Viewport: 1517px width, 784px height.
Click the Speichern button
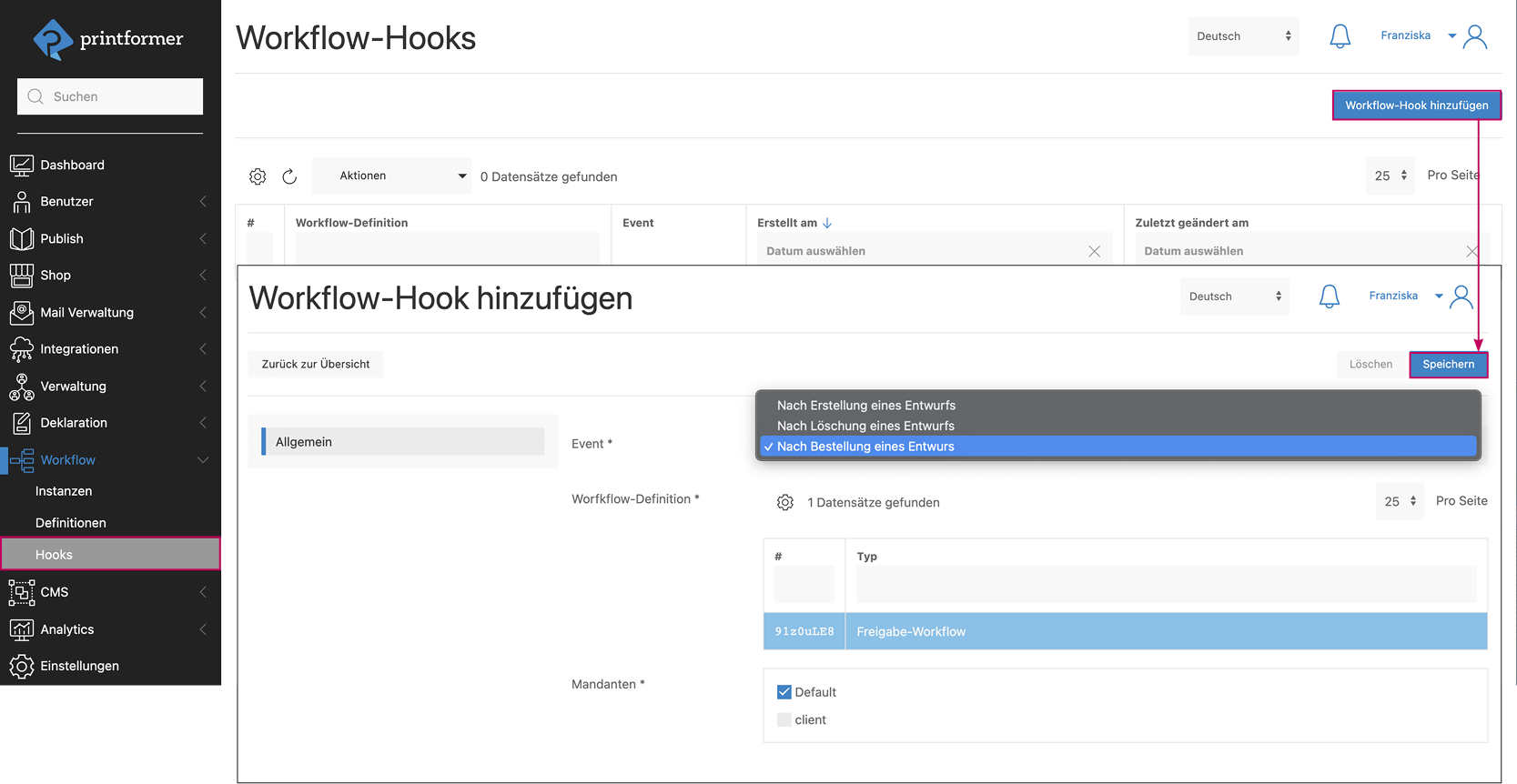(x=1448, y=364)
